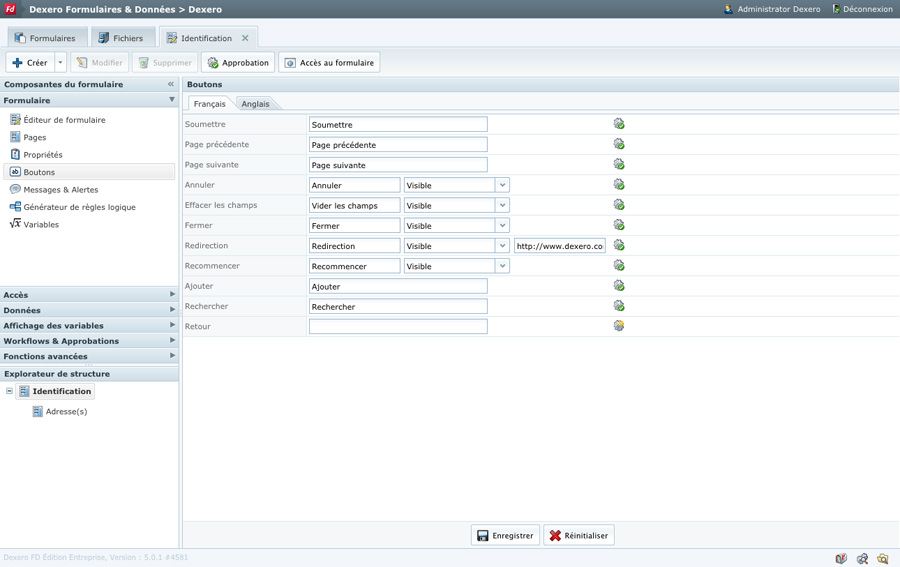Collapse the Composantes du formulaire panel
Viewport: 900px width, 567px height.
[170, 84]
